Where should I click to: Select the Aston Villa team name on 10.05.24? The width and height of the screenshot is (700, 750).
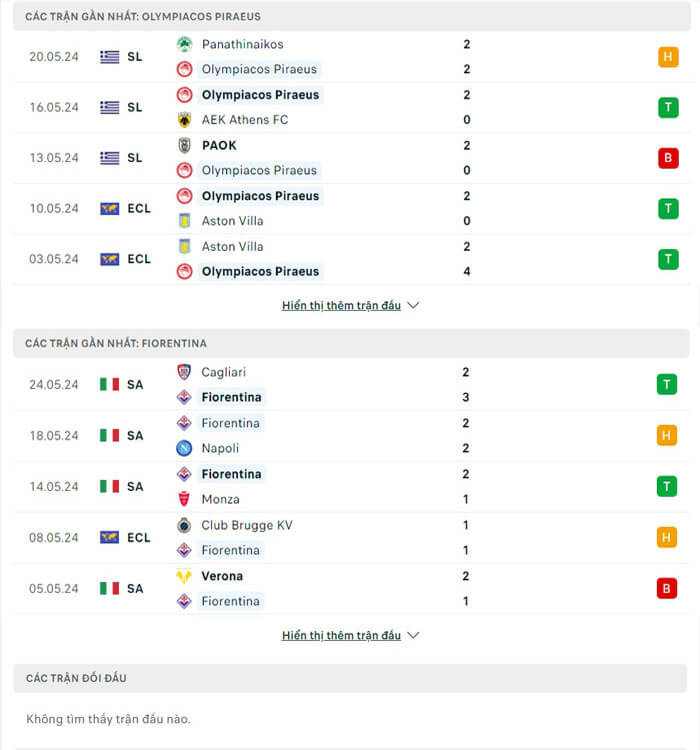click(x=232, y=221)
